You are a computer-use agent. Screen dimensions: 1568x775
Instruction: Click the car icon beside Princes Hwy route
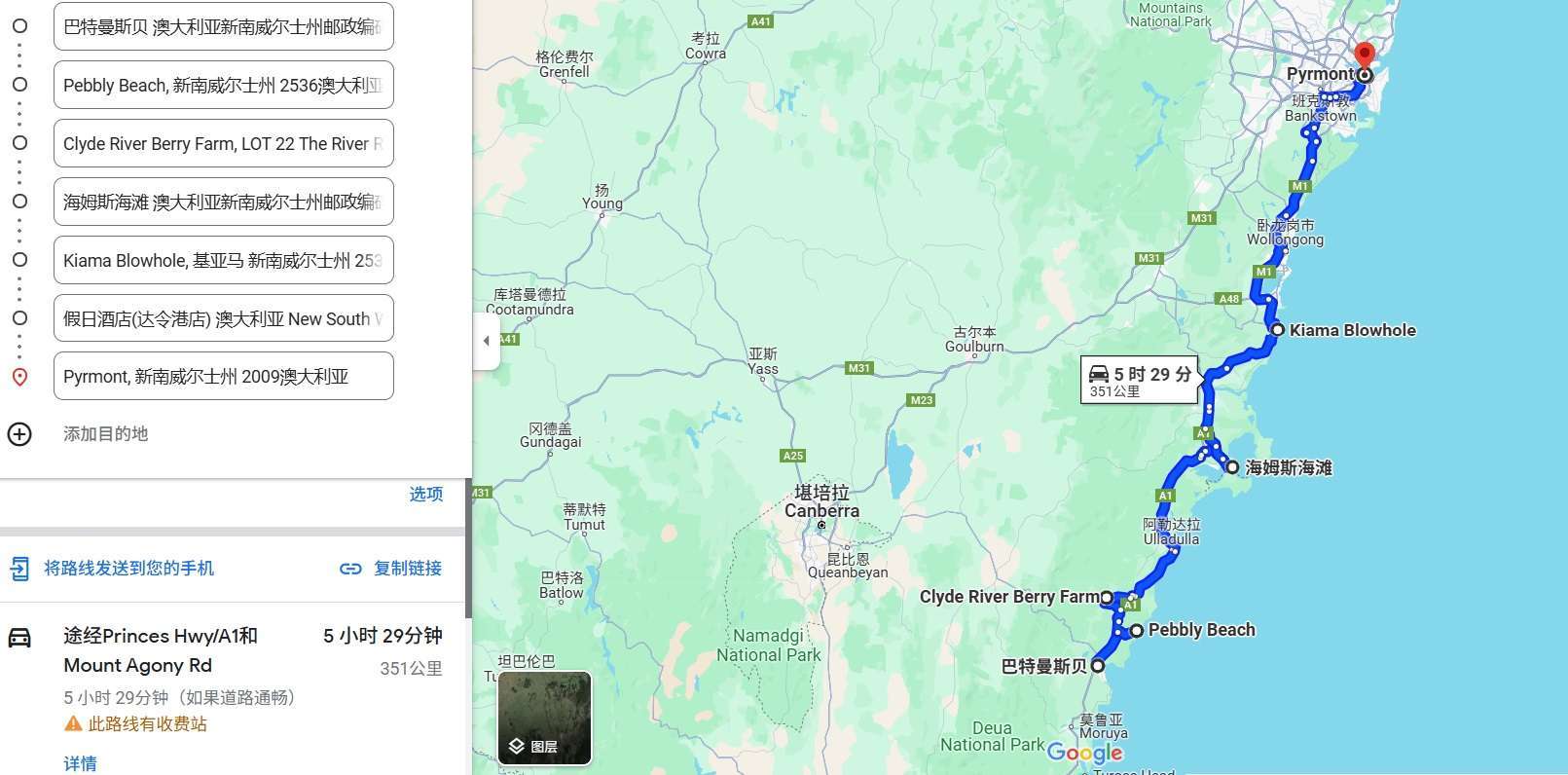pos(19,638)
